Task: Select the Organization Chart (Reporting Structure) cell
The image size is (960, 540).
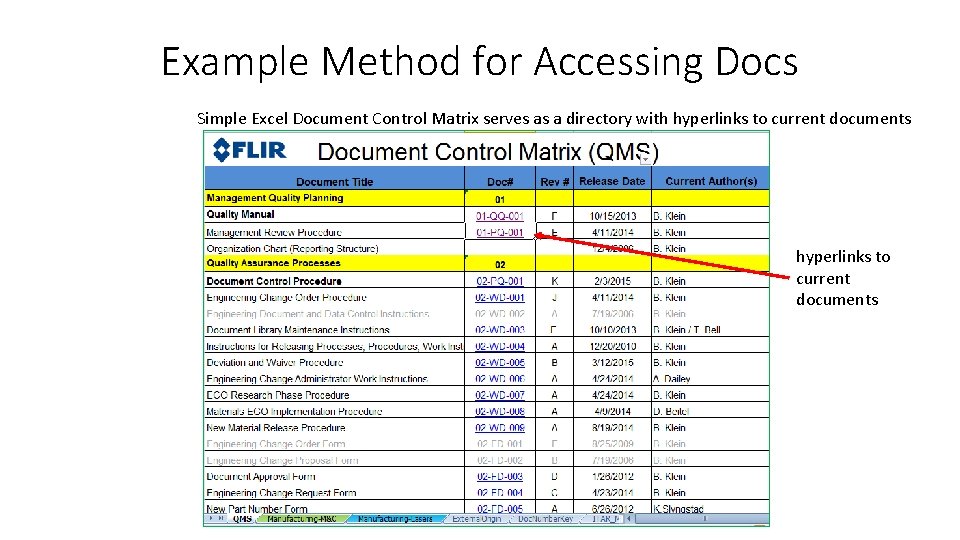Action: point(334,248)
